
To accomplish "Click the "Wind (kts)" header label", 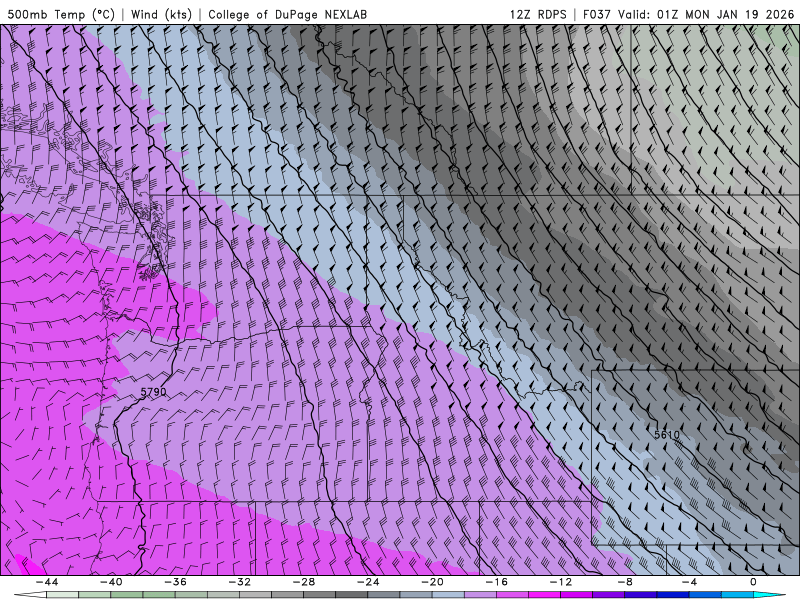I will point(161,14).
